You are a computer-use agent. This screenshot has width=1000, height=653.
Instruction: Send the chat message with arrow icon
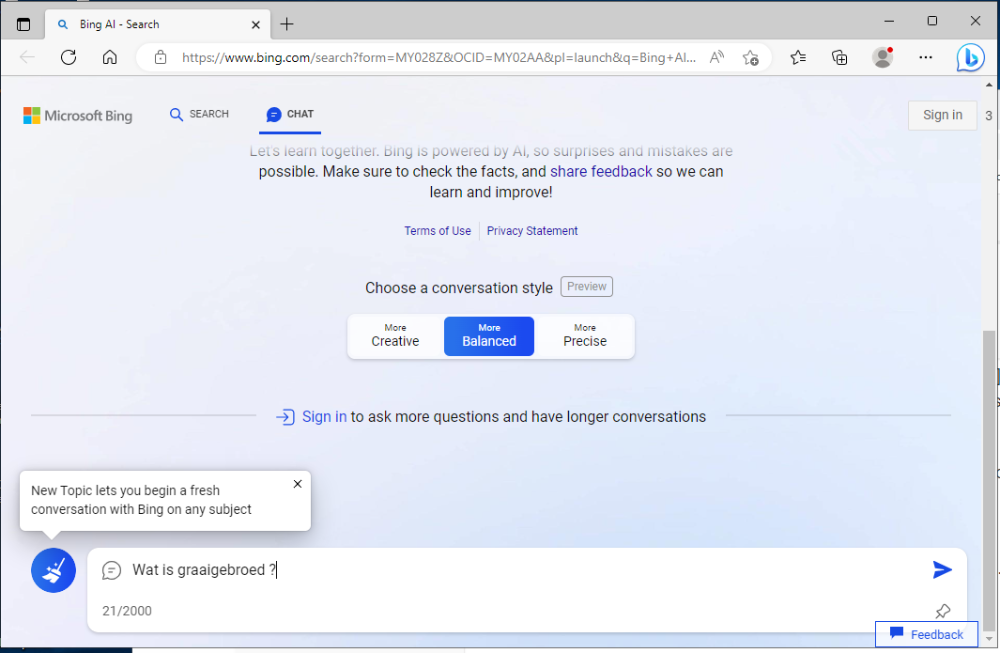point(941,570)
